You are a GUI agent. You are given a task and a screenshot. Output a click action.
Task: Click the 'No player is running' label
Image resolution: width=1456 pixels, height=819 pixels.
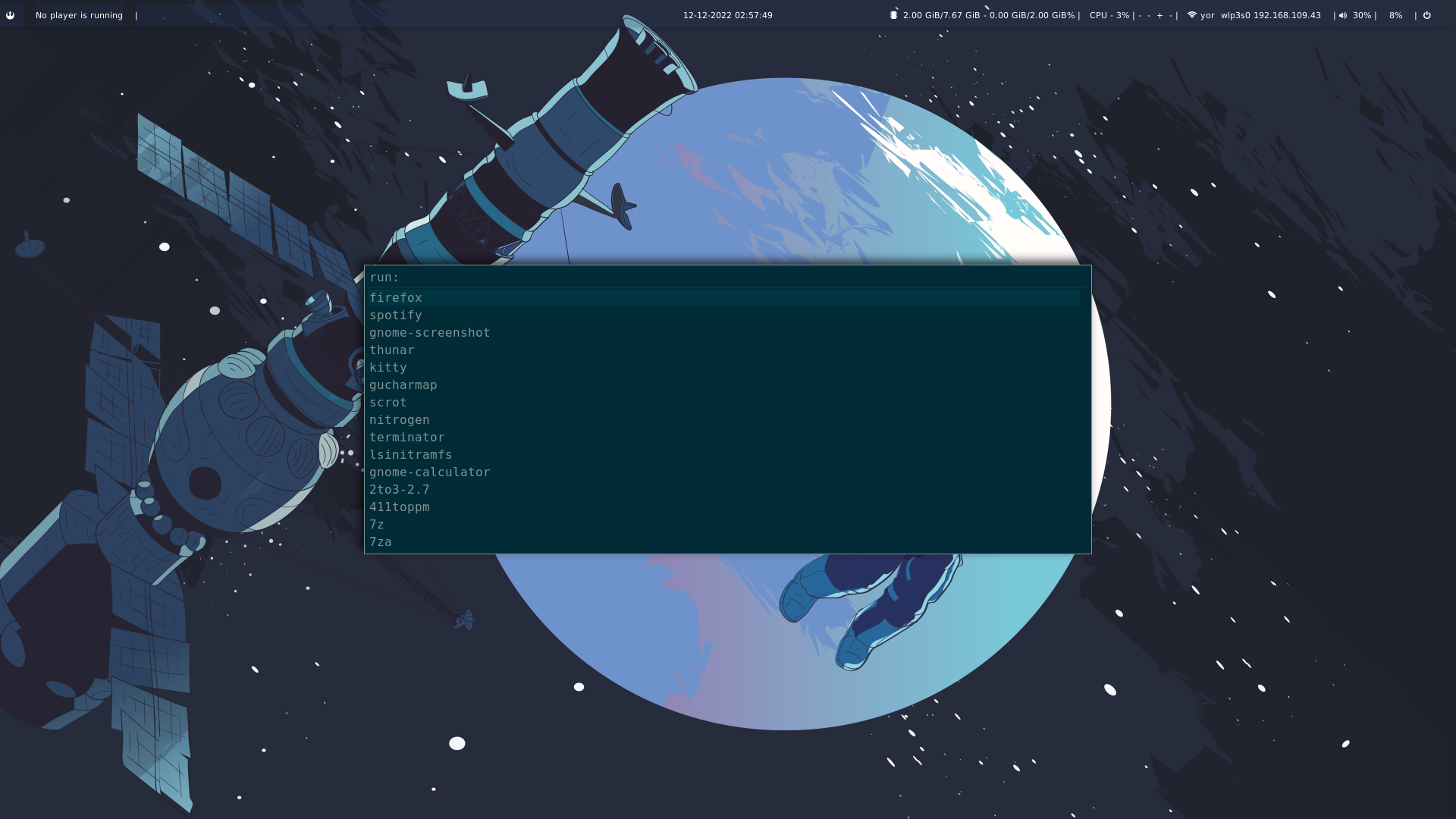79,15
